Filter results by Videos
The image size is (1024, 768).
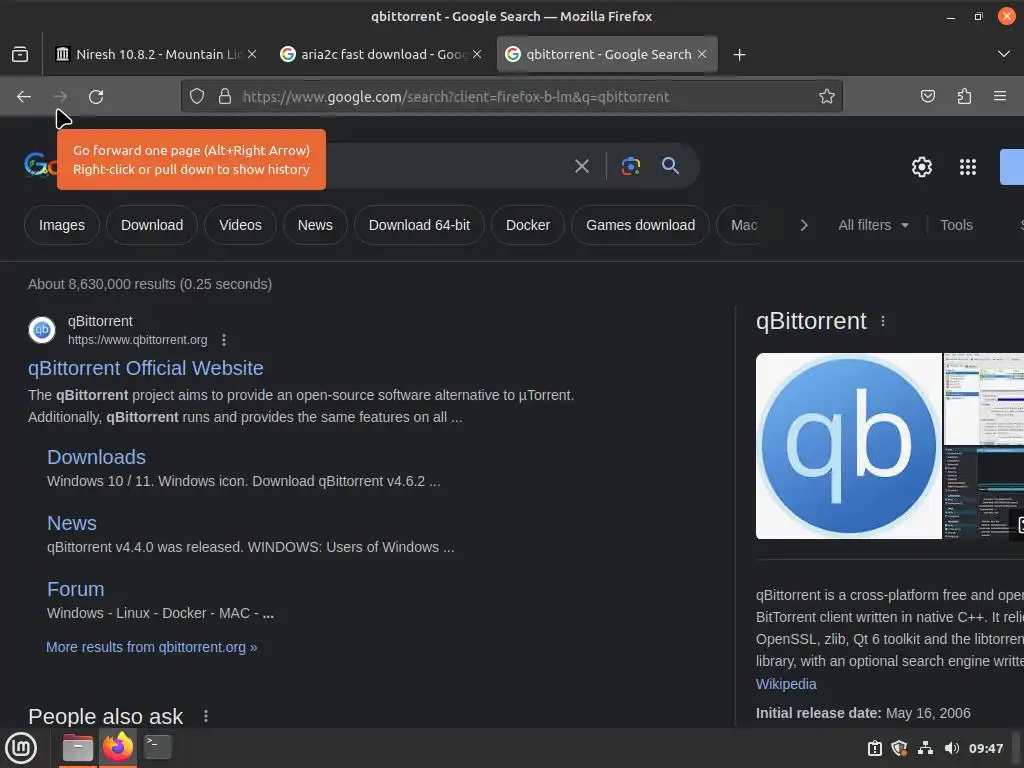pos(240,225)
